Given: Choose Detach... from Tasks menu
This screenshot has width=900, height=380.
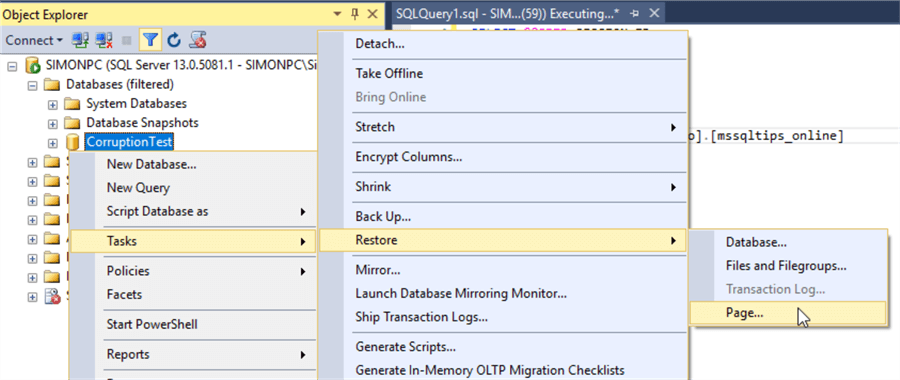Looking at the screenshot, I should [503, 44].
